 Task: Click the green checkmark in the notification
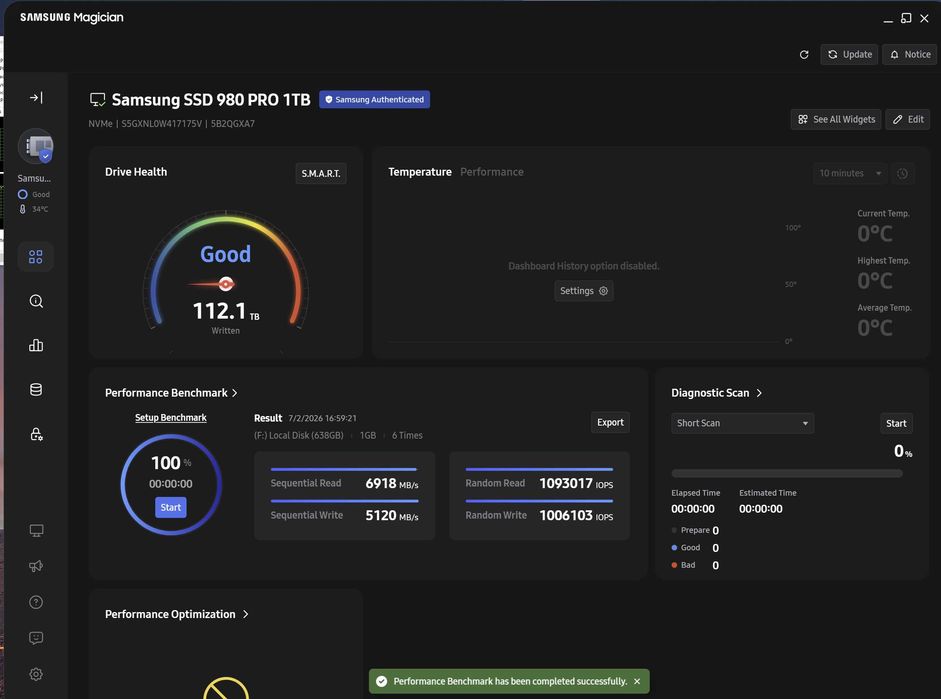[x=381, y=682]
